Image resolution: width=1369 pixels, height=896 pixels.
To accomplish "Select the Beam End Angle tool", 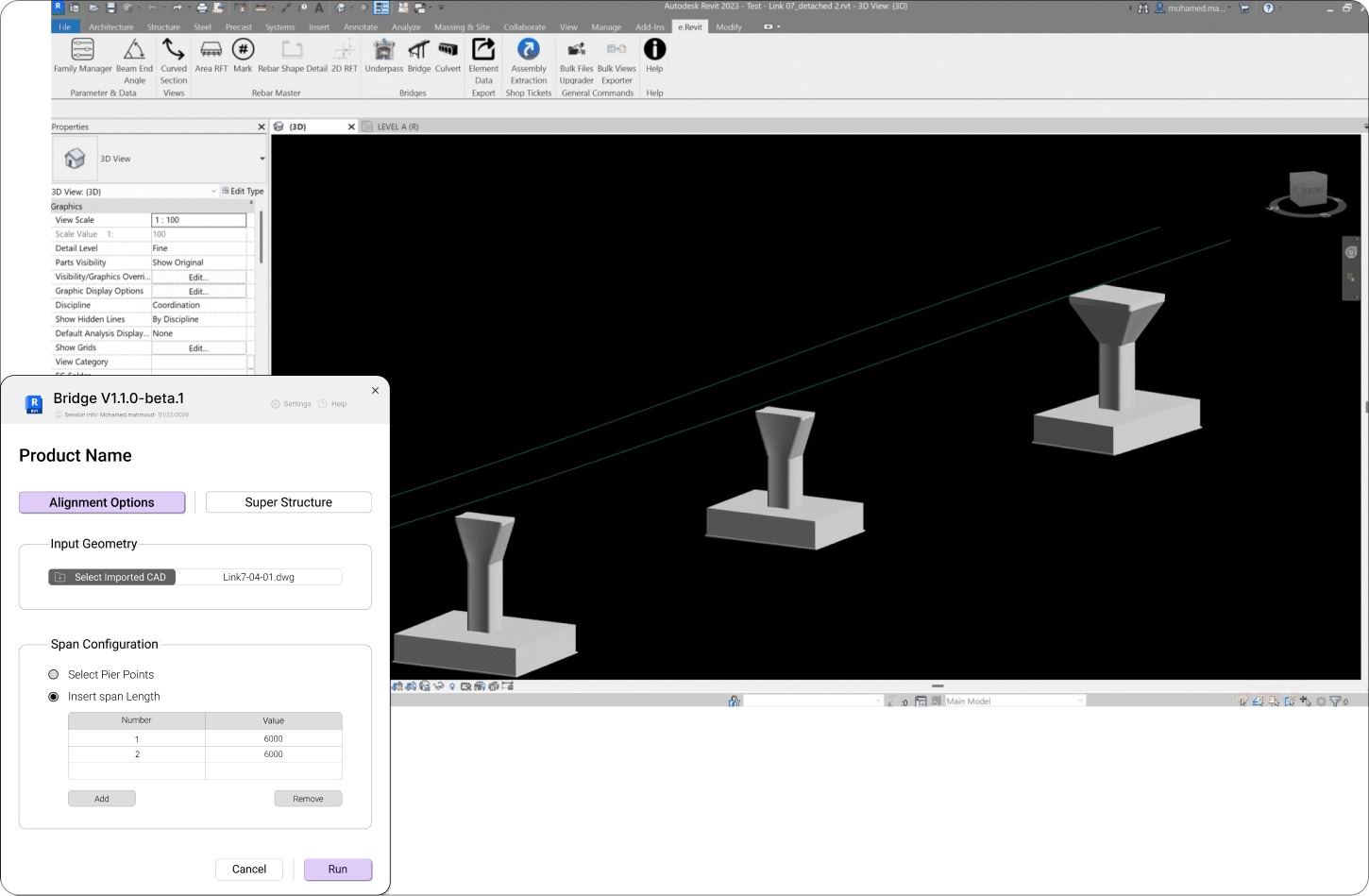I will tap(134, 59).
